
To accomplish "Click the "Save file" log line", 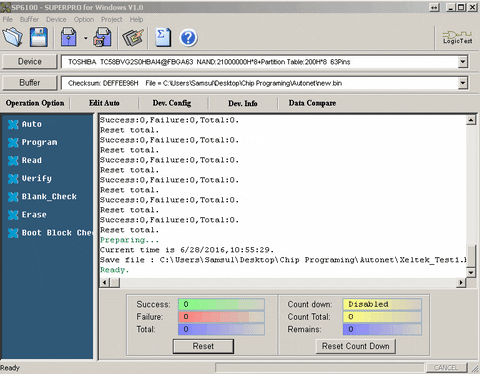I will tap(283, 260).
